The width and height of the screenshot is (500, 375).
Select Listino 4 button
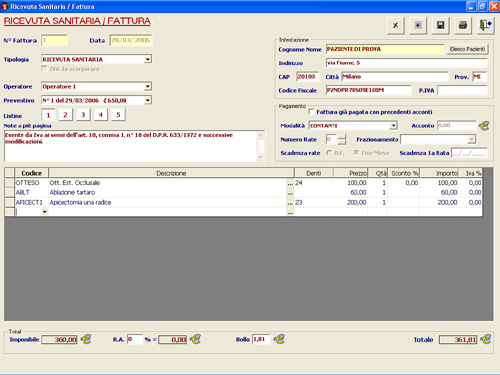[x=101, y=115]
